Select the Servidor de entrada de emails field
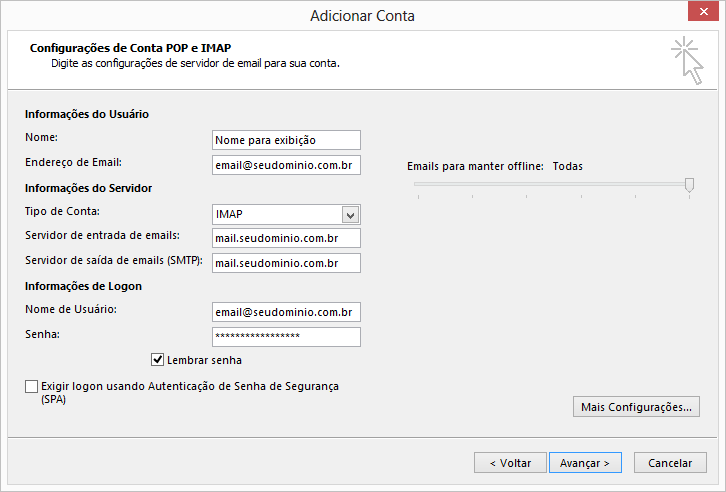Viewport: 726px width, 492px height. pos(286,238)
